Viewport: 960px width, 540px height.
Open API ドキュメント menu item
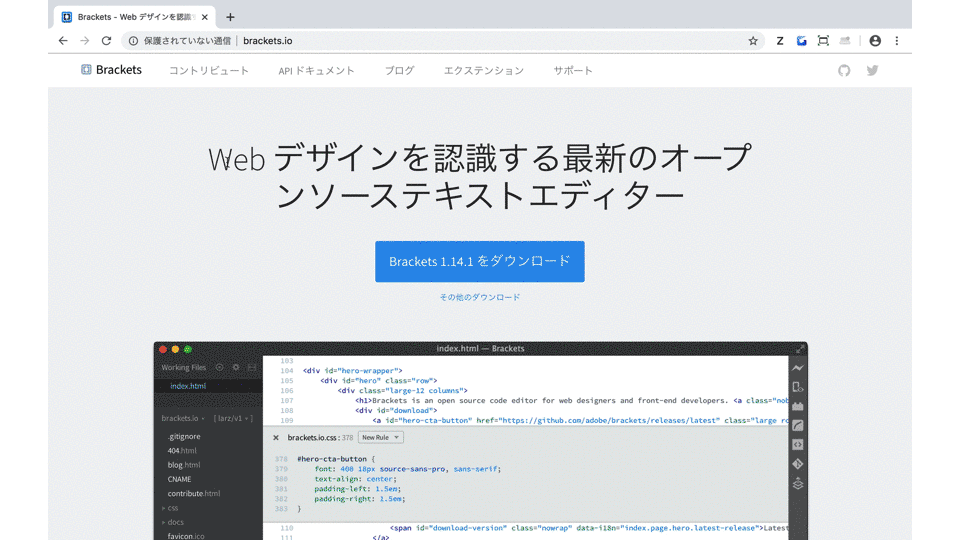click(317, 70)
